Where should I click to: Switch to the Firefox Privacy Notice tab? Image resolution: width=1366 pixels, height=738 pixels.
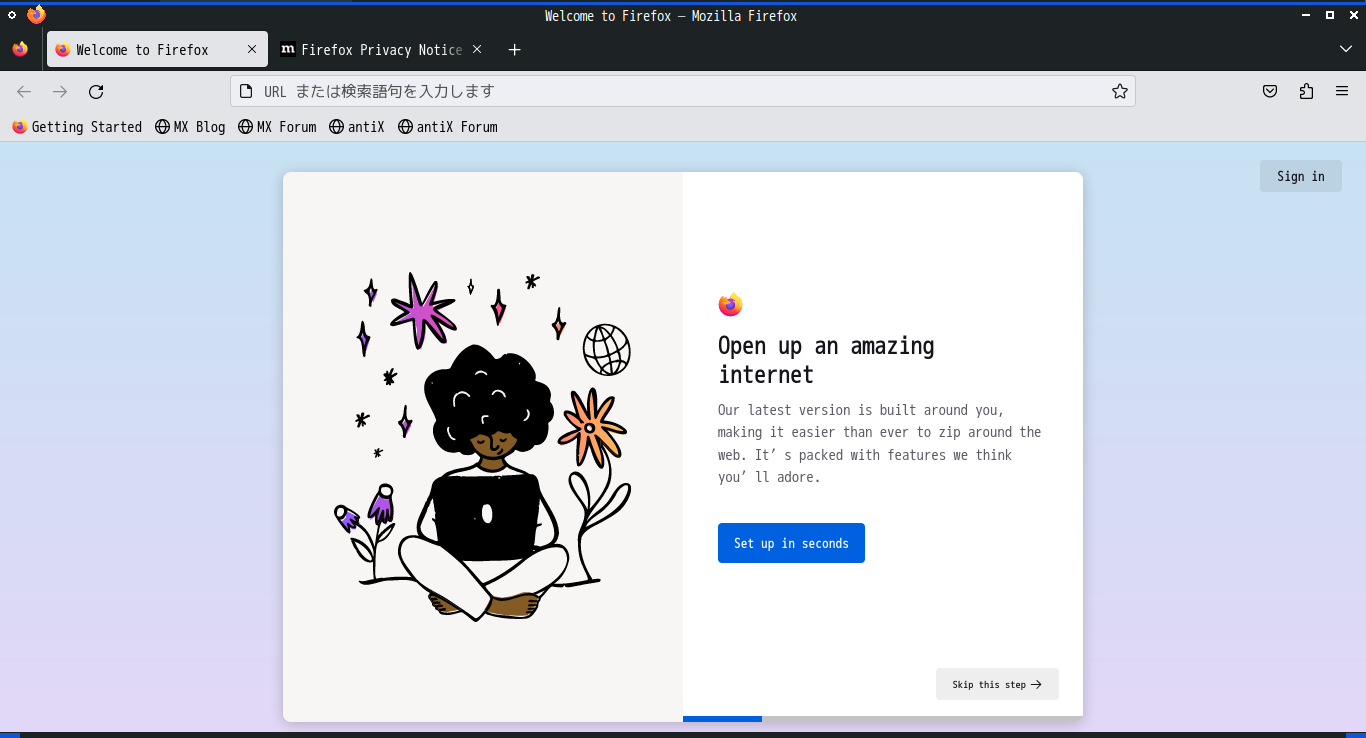click(x=382, y=49)
